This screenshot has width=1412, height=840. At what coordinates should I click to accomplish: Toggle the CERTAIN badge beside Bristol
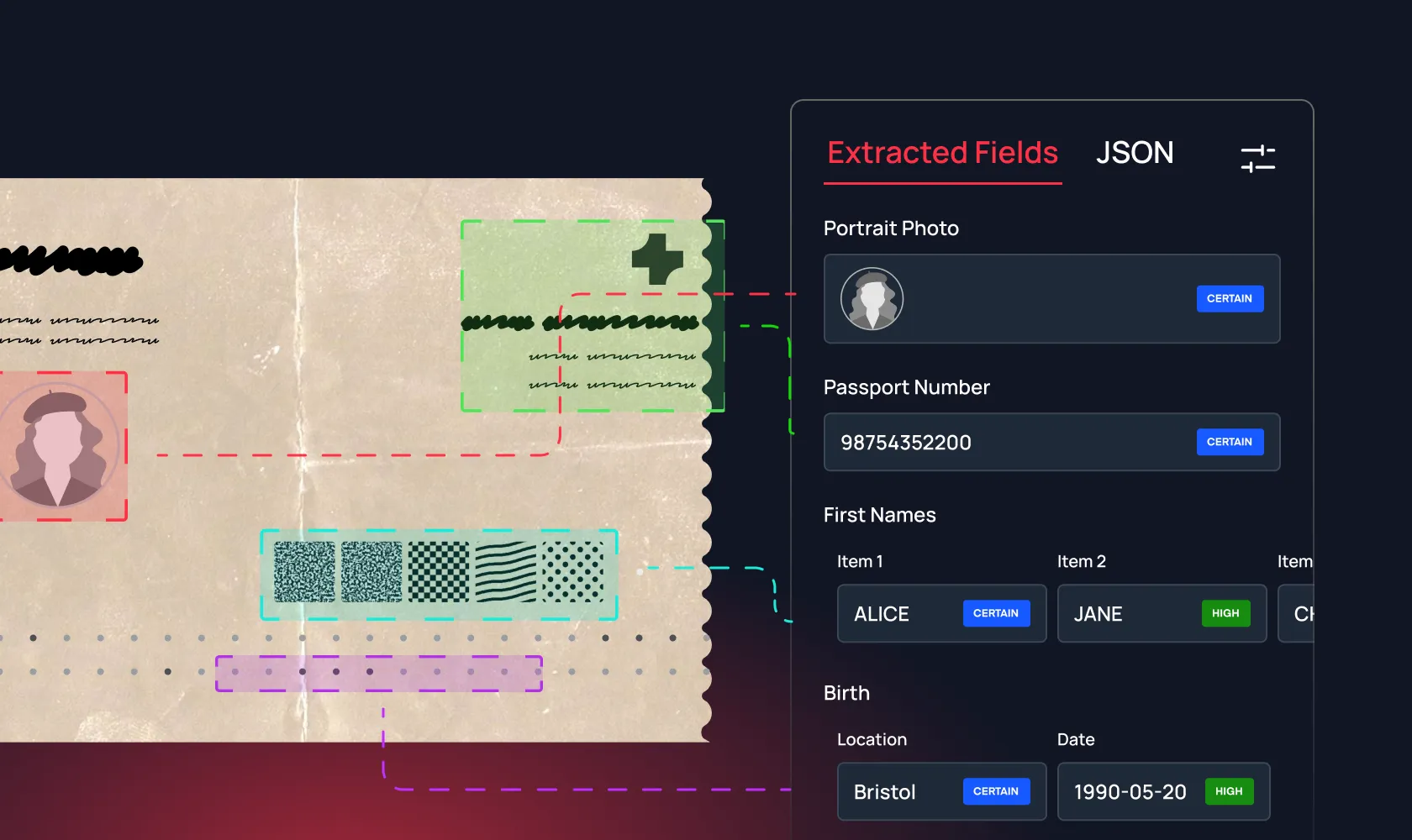(x=997, y=791)
